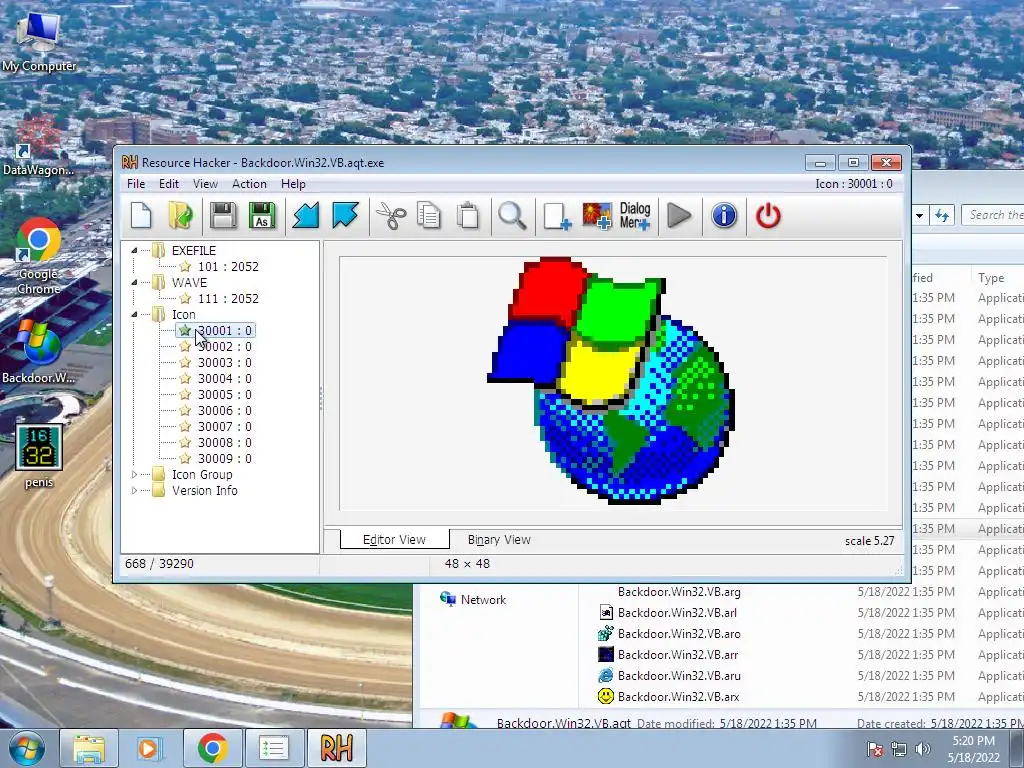Copy using the two-pages toolbar icon
The image size is (1024, 768).
coord(428,216)
